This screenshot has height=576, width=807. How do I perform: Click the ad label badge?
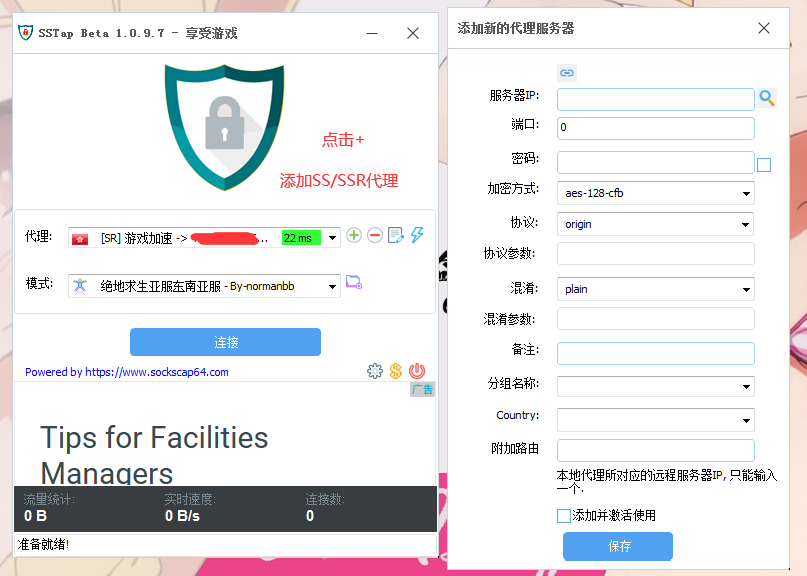click(x=422, y=390)
